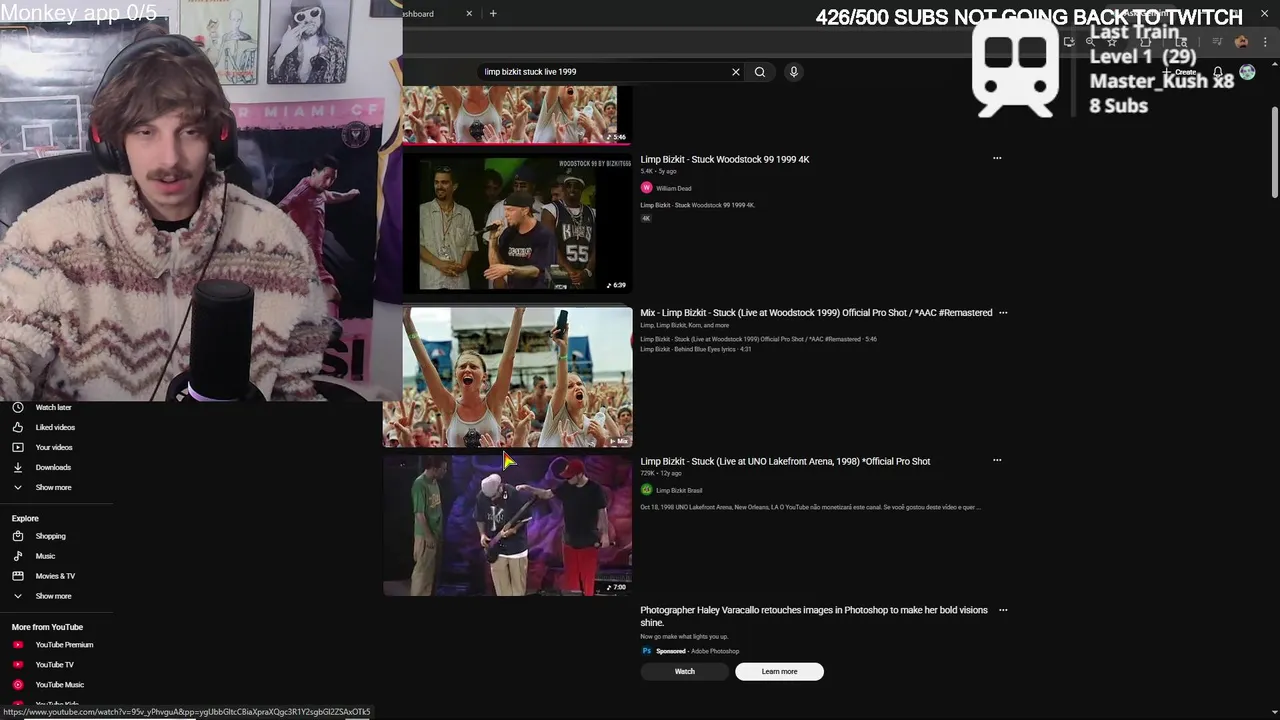
Task: Open the topmost 5:46 crowd thumbnail
Action: click(x=517, y=114)
